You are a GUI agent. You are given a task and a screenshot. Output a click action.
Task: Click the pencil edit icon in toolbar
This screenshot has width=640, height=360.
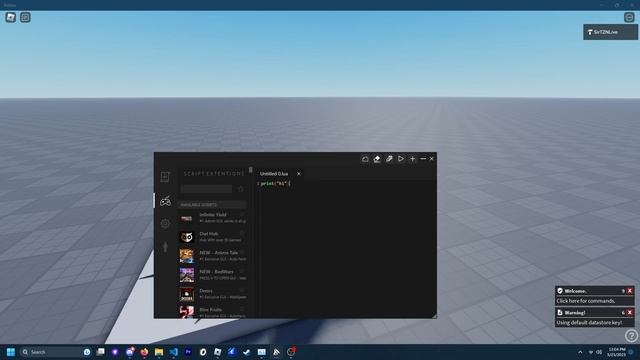pyautogui.click(x=389, y=159)
